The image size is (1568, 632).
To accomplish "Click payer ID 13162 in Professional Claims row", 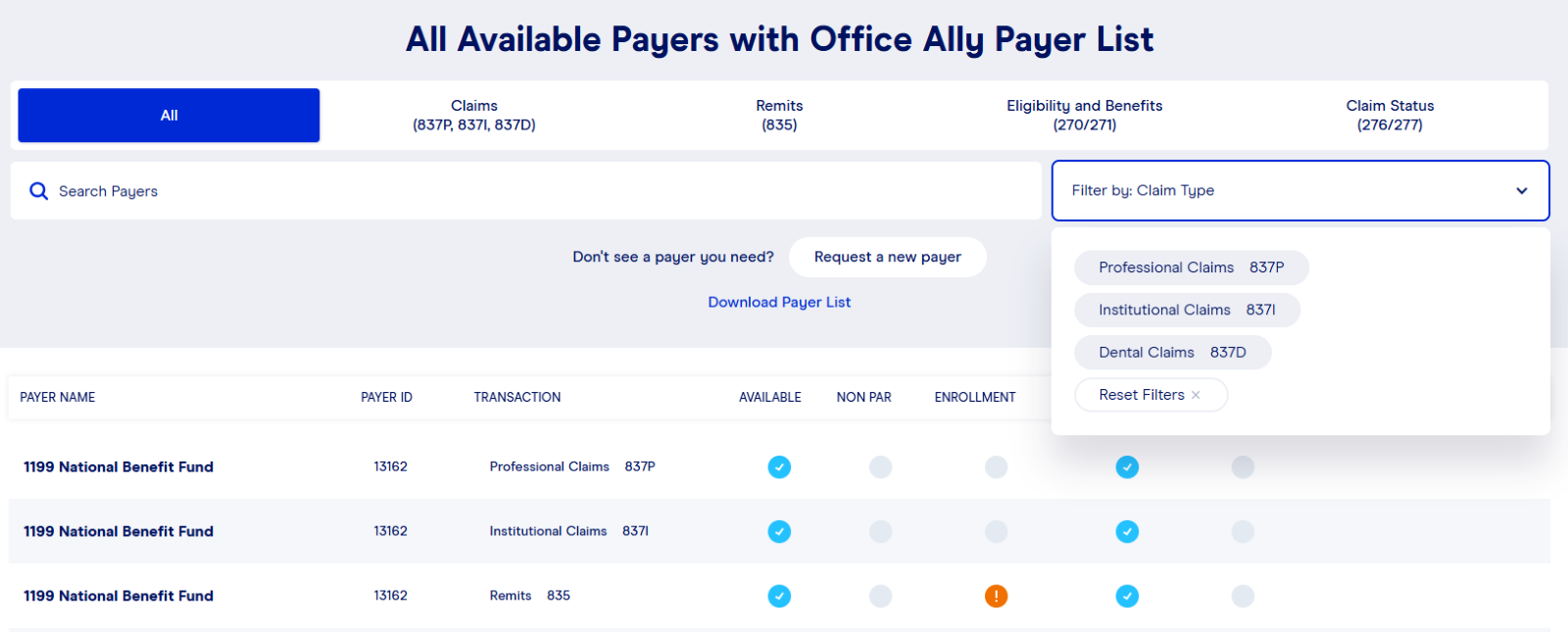I will pyautogui.click(x=390, y=466).
